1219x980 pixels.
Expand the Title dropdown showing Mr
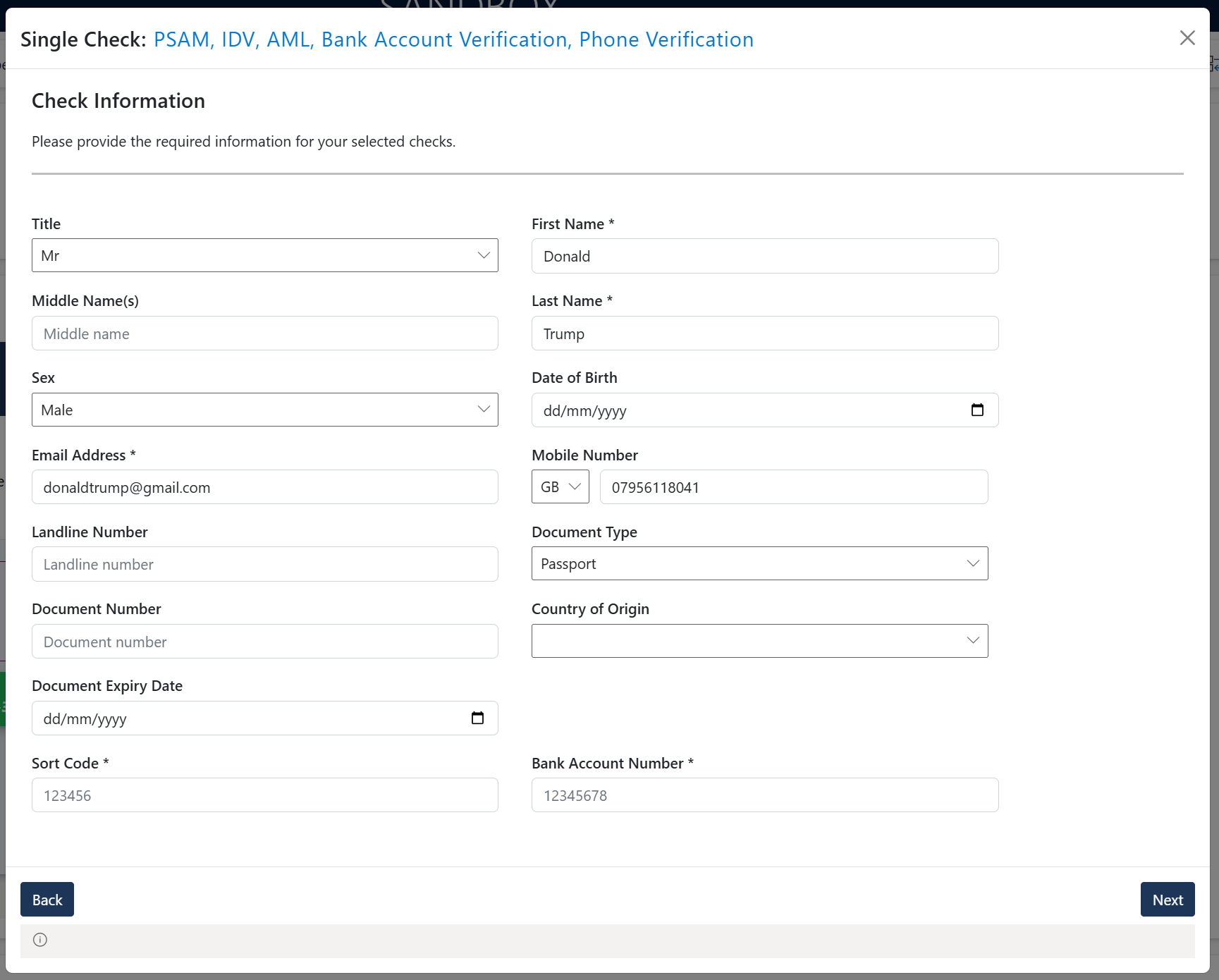(x=265, y=255)
